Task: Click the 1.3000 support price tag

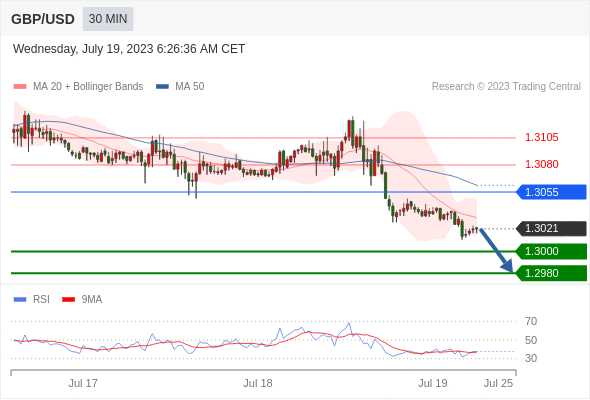Action: (551, 251)
